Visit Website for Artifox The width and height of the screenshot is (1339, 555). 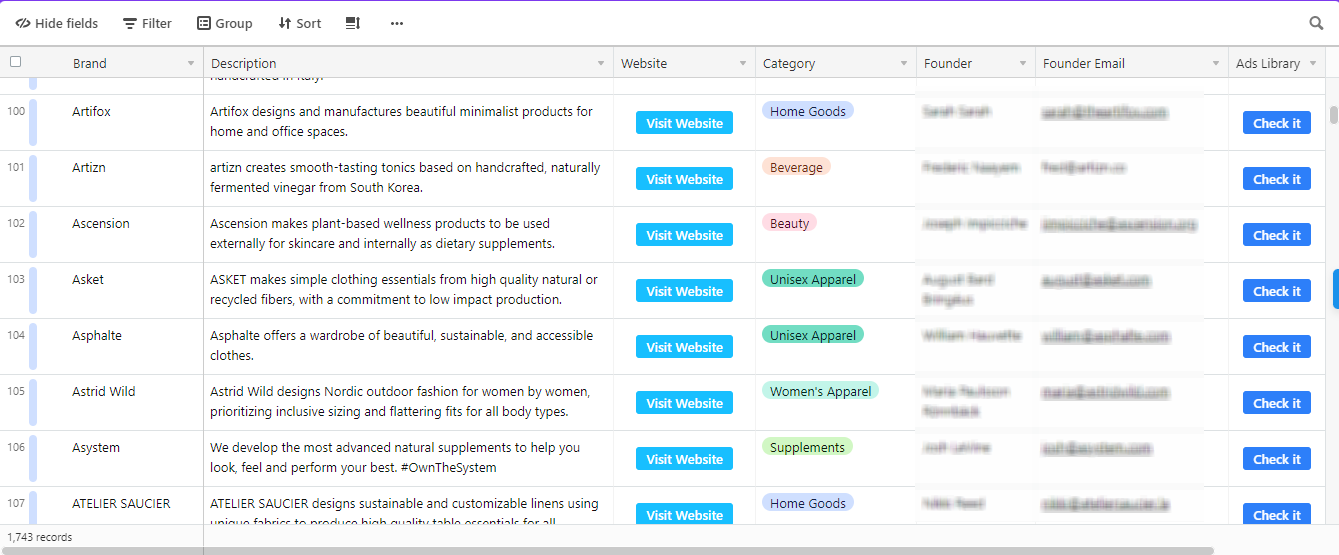point(684,123)
